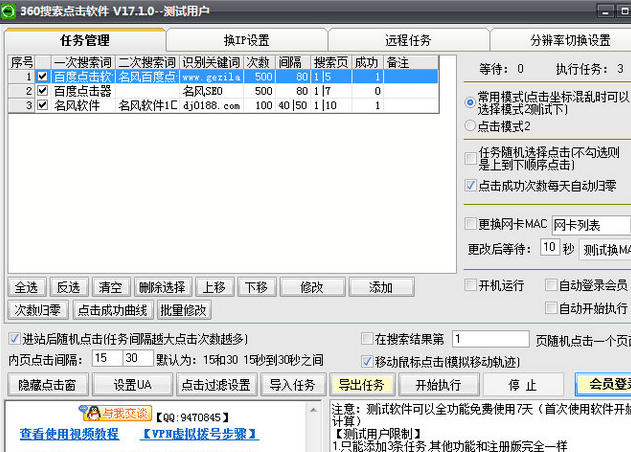Click the green app logo icon in title bar
Image resolution: width=631 pixels, height=452 pixels.
[x=8, y=11]
